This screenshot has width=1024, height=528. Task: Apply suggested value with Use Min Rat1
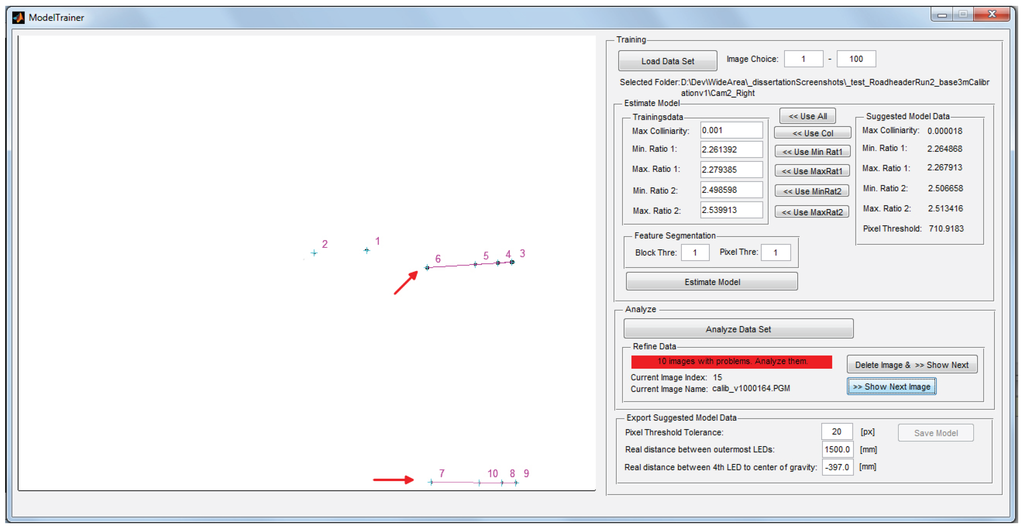(812, 152)
